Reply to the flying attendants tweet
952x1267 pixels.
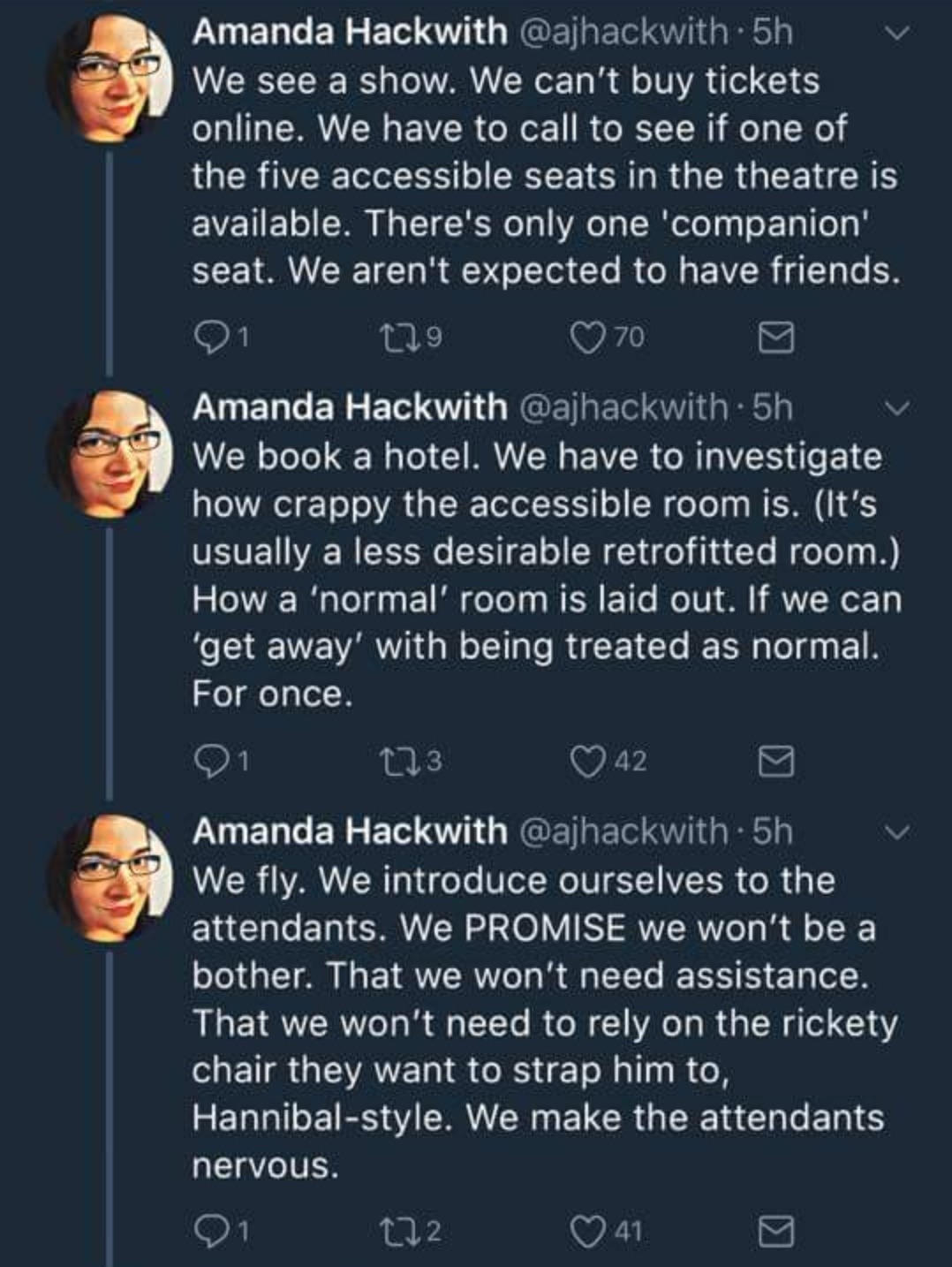click(210, 1231)
